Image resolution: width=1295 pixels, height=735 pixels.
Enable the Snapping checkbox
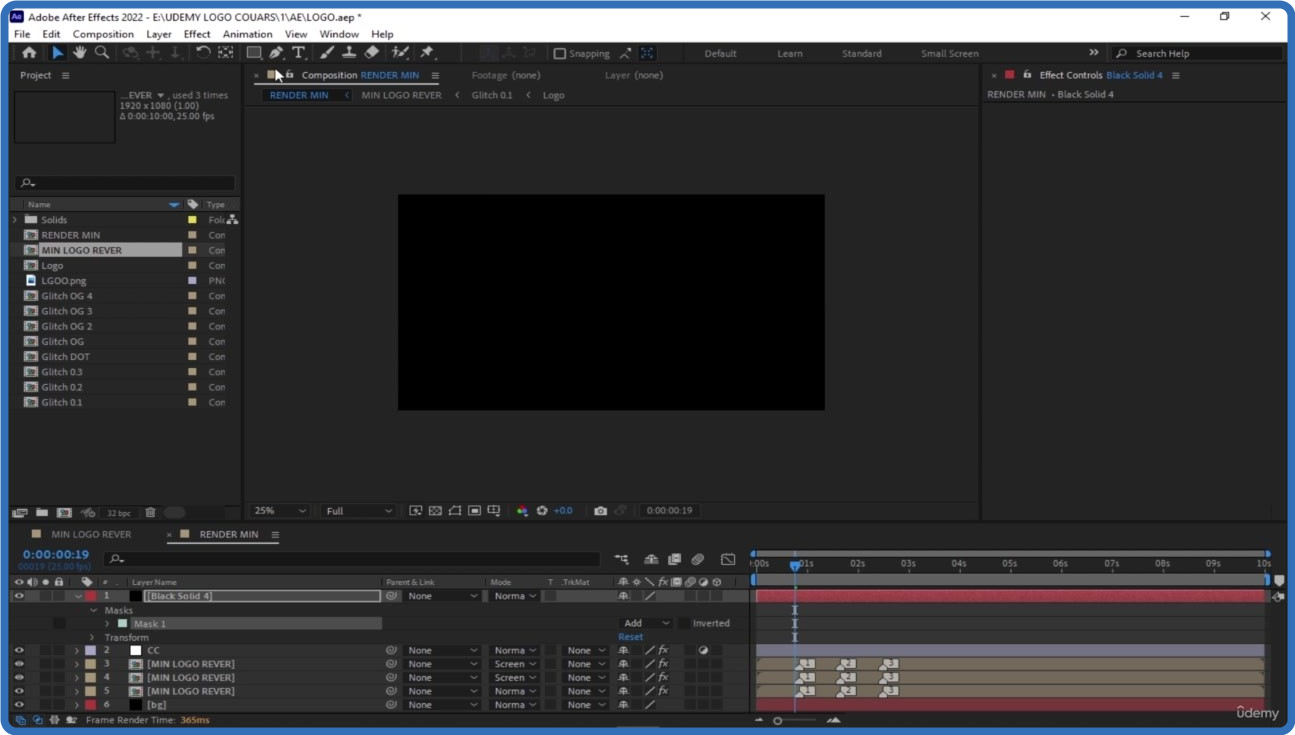click(560, 54)
